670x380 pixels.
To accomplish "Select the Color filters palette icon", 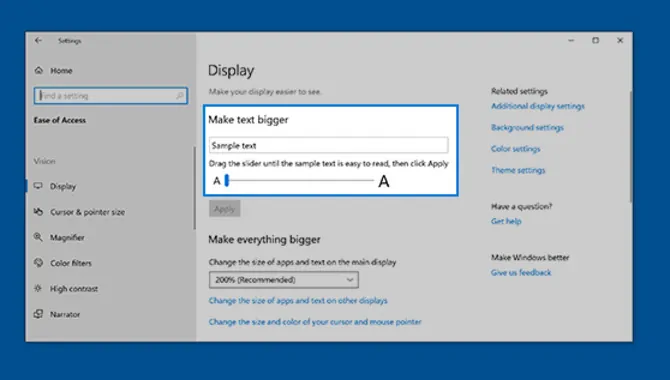I will [38, 262].
